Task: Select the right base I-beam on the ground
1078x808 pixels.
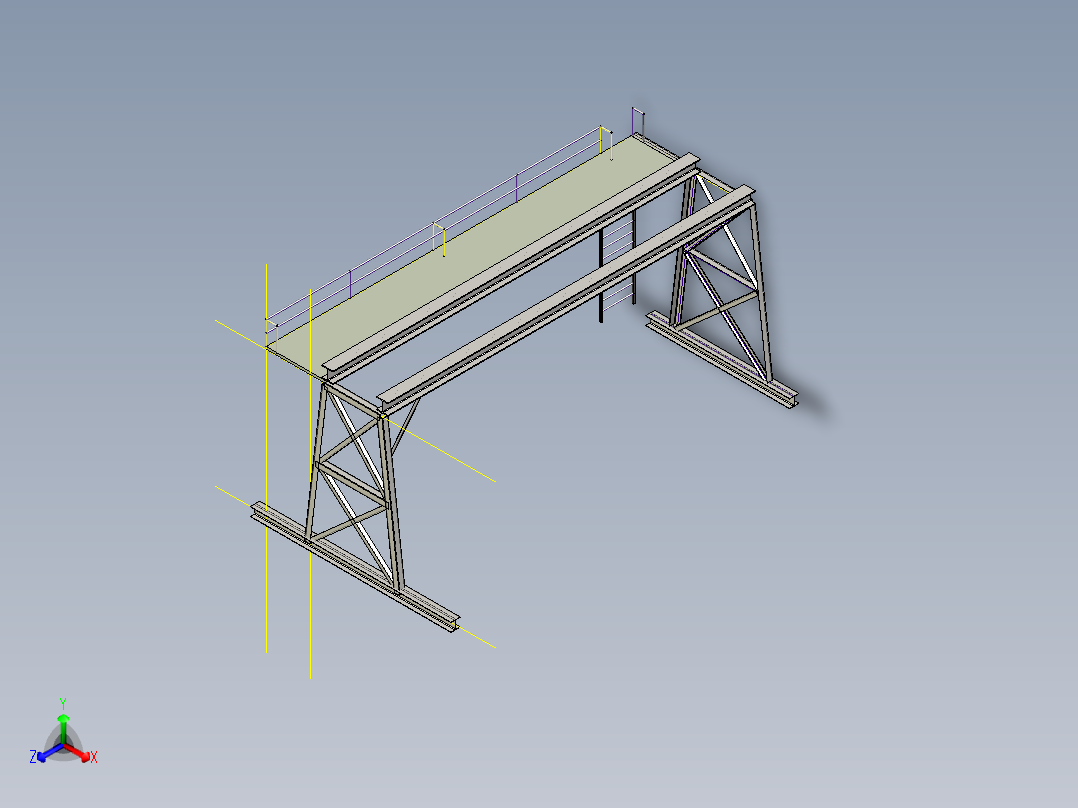Action: [722, 360]
